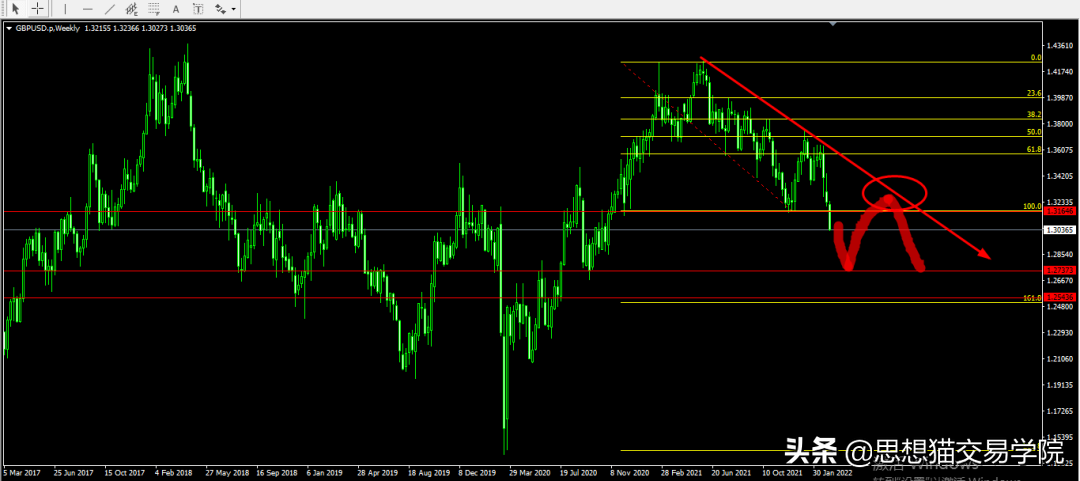Choose the Horizontal Line drawing tool
Screen dimensions: 1080x481
[87, 9]
